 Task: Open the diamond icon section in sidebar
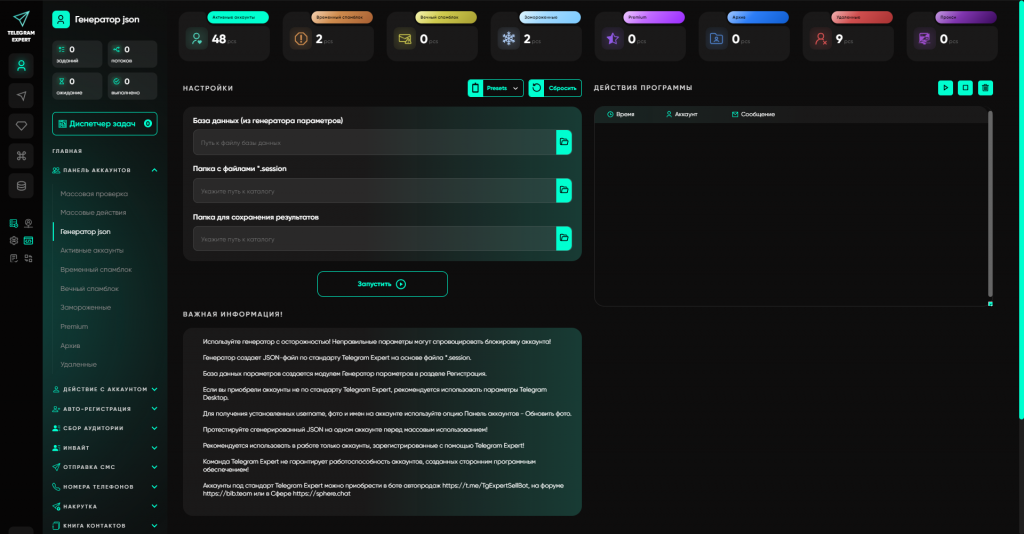[21, 125]
